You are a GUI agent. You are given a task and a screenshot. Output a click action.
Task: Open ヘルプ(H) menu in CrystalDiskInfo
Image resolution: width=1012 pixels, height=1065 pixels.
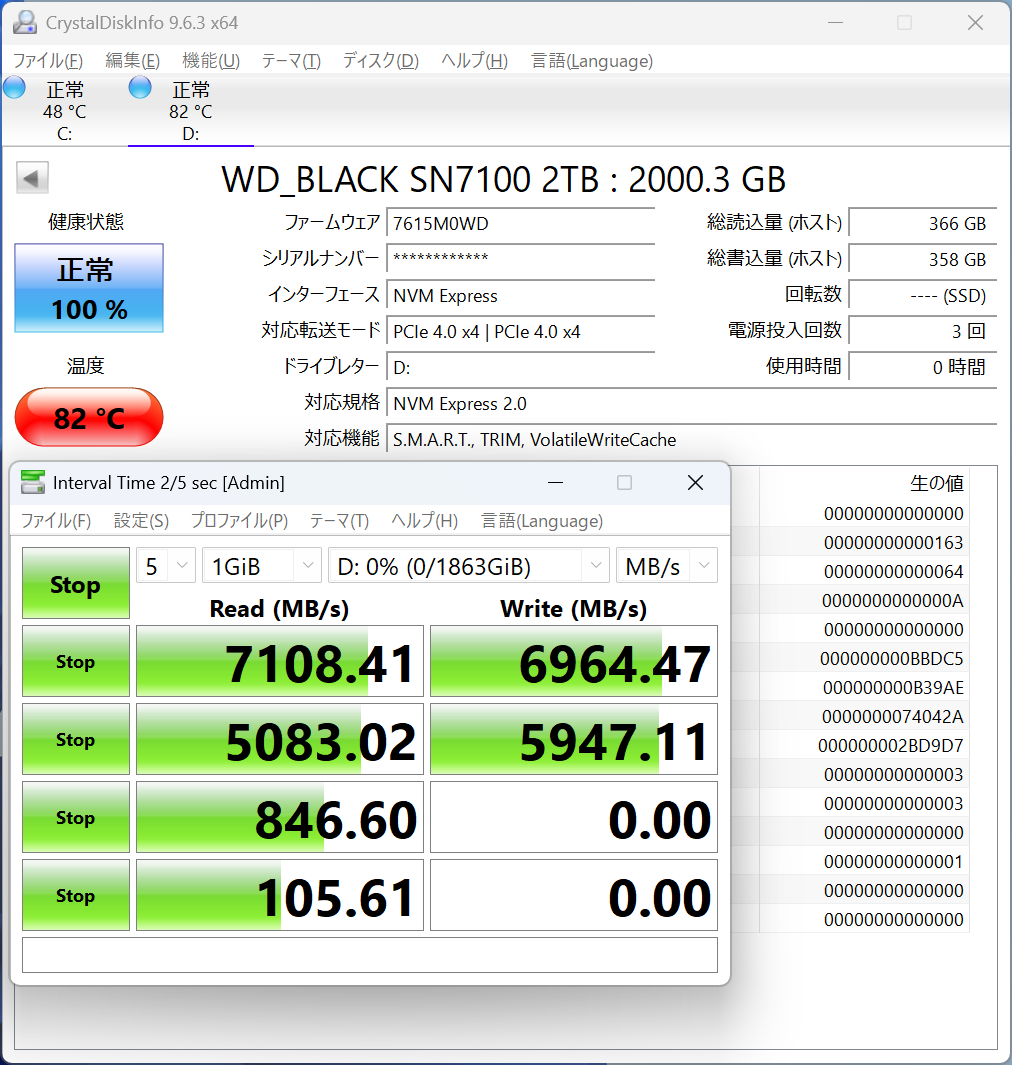474,61
